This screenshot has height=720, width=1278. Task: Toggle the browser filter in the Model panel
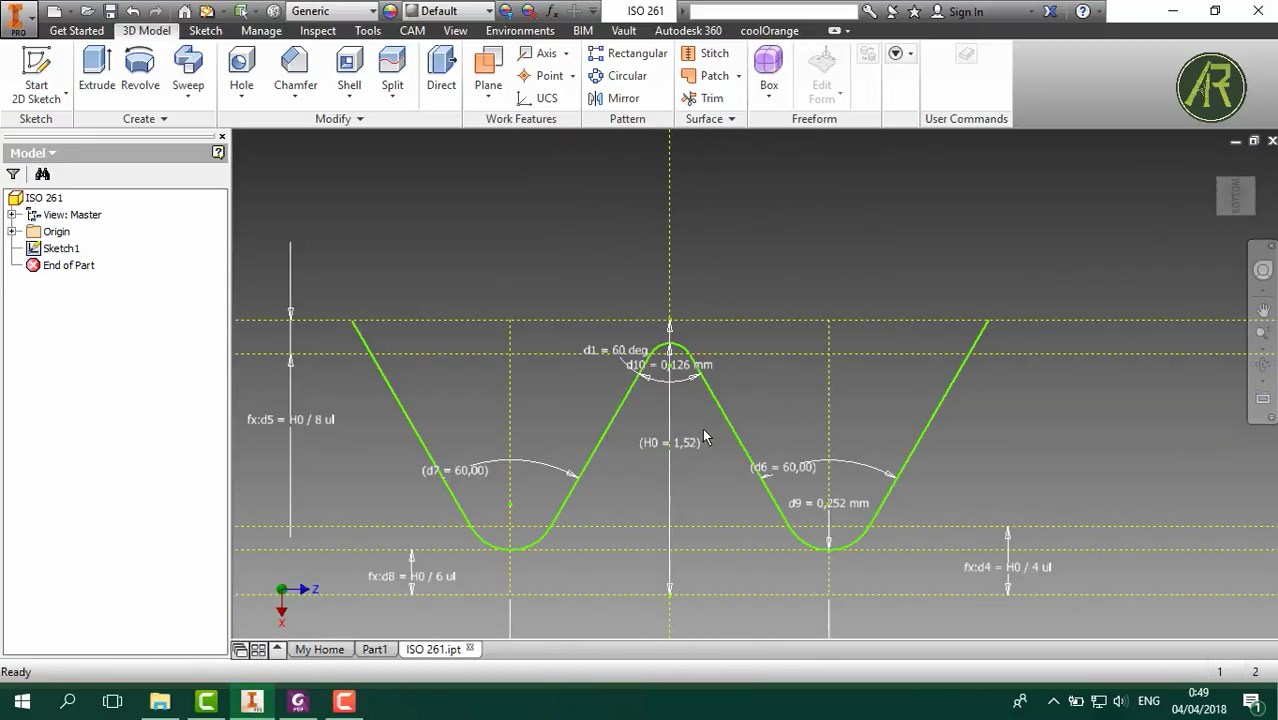14,174
